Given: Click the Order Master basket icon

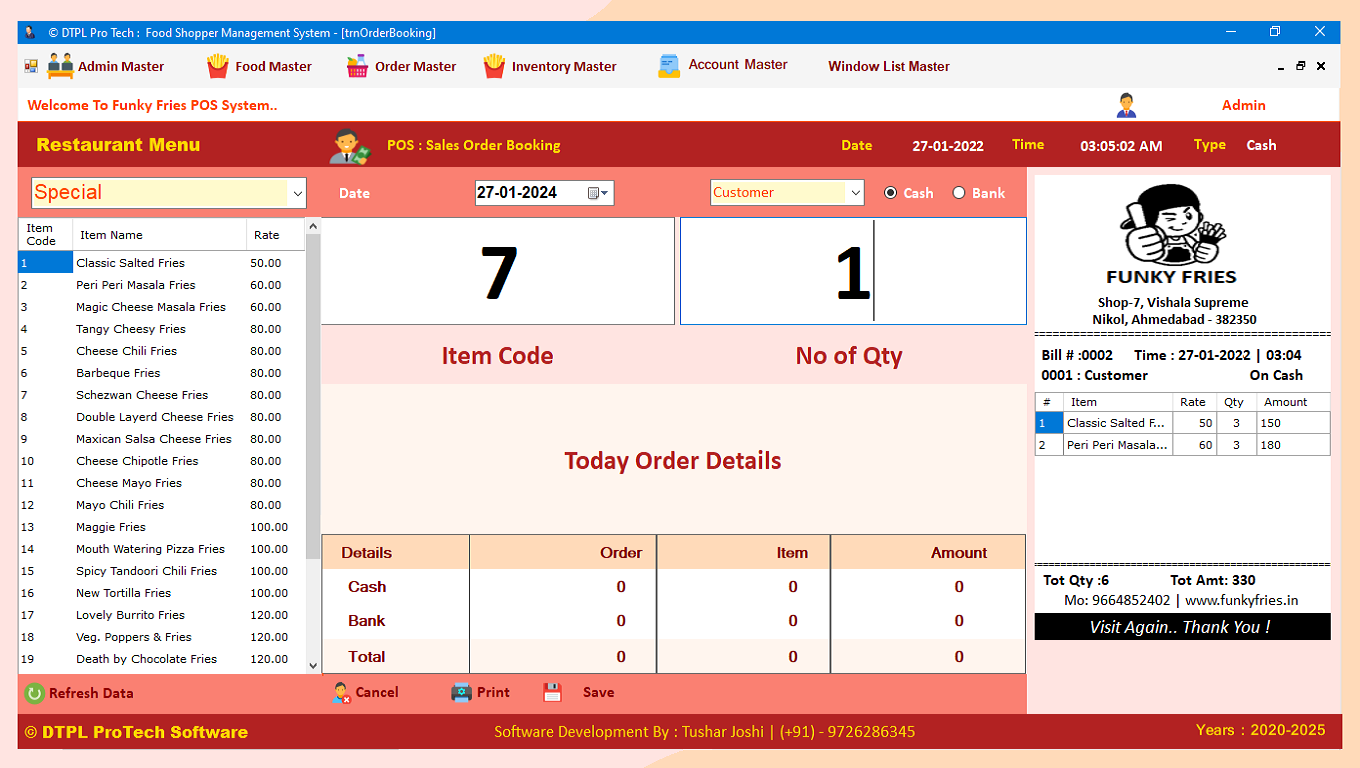Looking at the screenshot, I should pos(357,66).
